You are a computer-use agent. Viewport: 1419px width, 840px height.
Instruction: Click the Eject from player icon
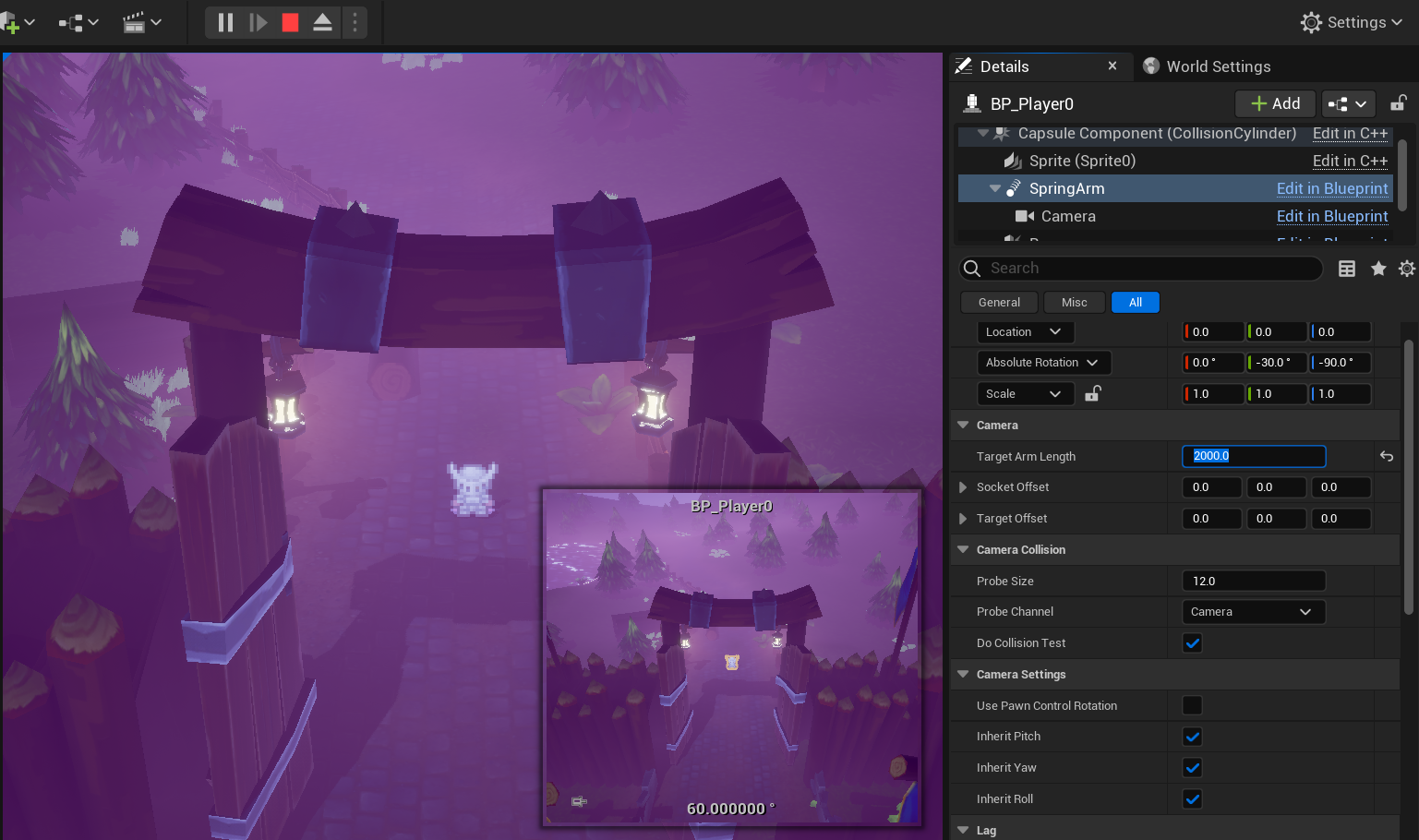pos(322,22)
